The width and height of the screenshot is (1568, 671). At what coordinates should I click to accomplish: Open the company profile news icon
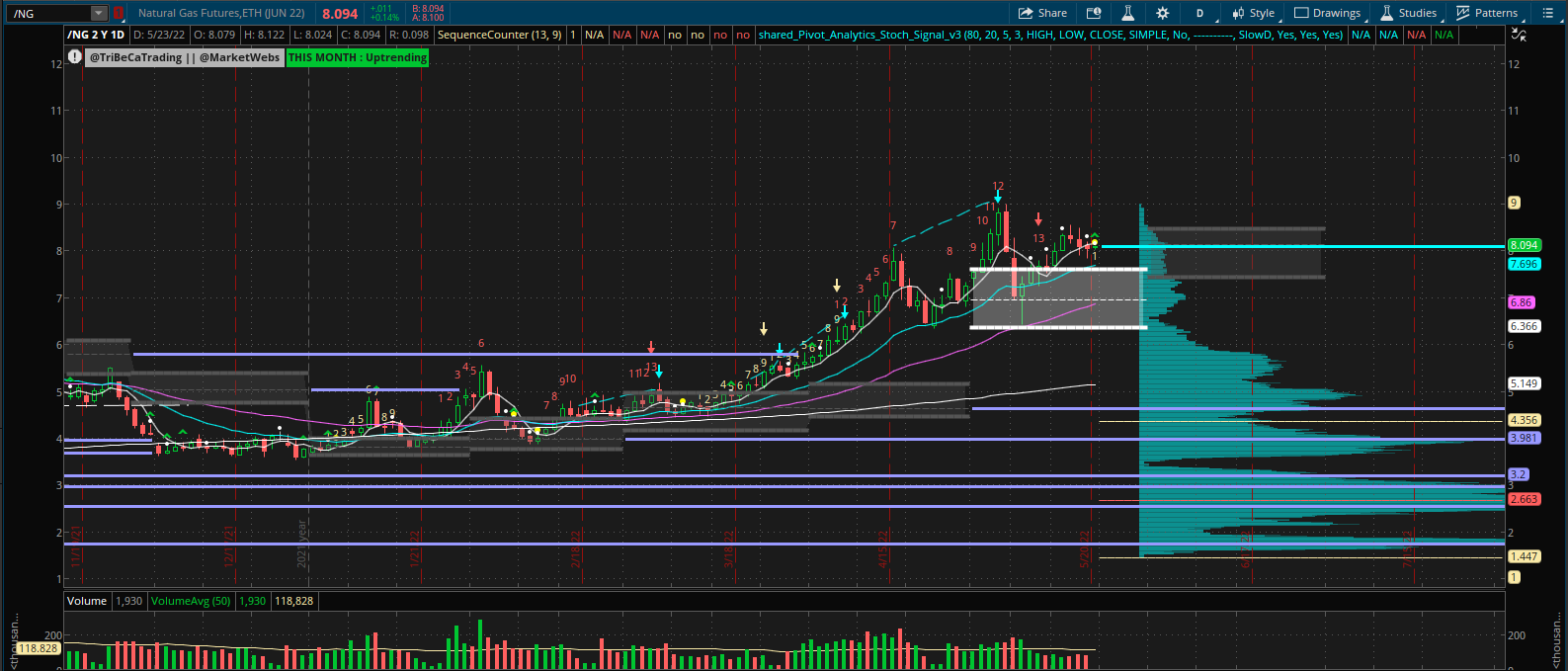point(1094,13)
